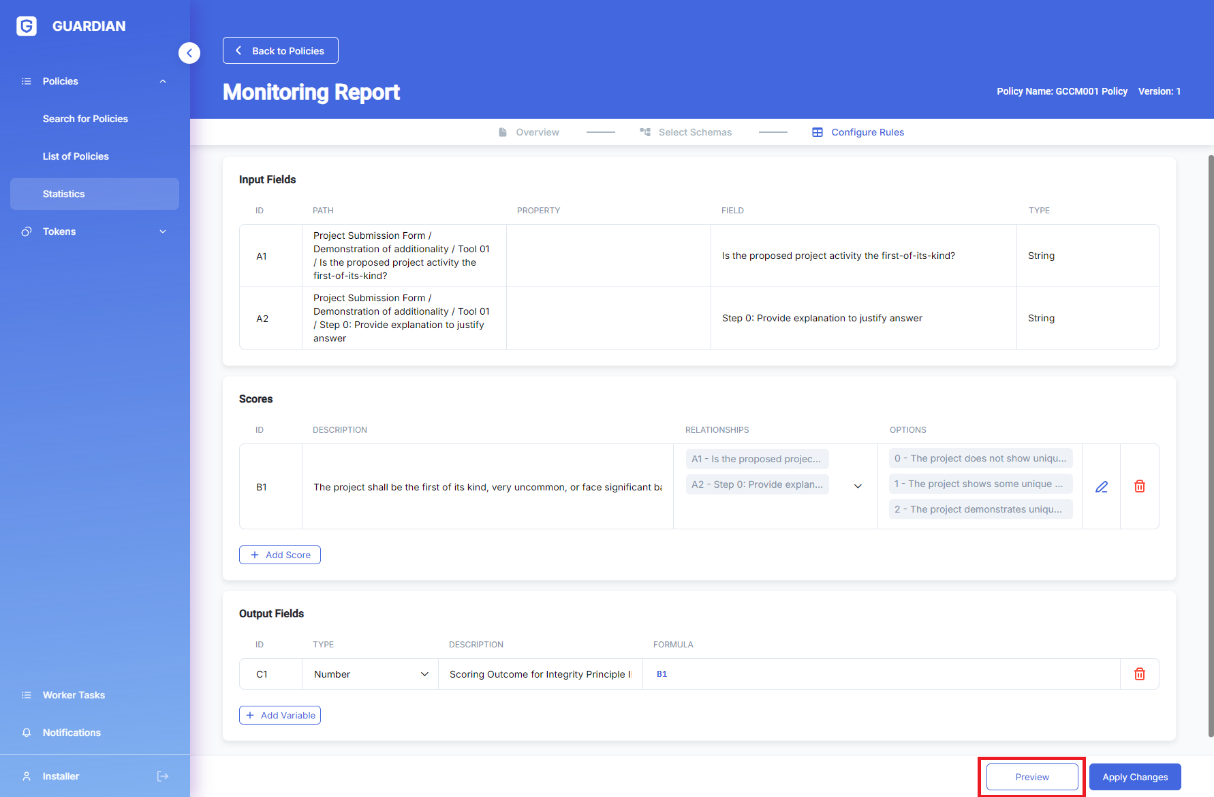
Task: Open Notifications bell icon
Action: [27, 733]
